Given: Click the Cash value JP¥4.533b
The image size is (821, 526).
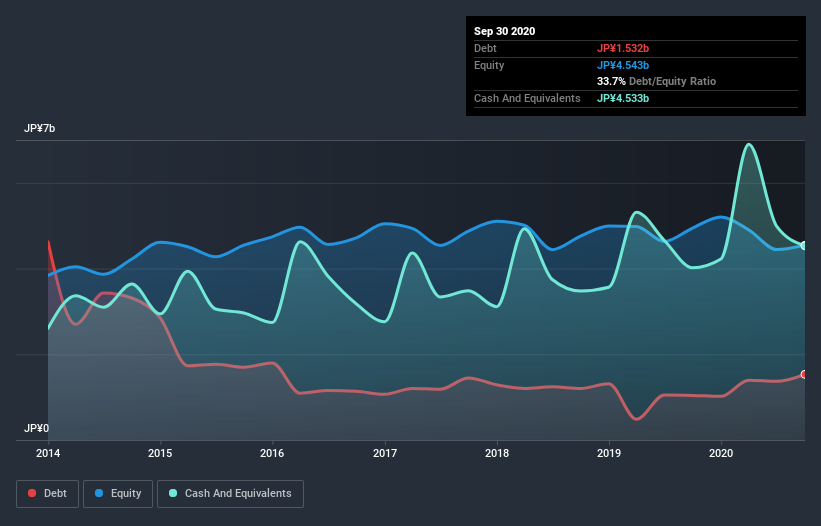Looking at the screenshot, I should pos(623,98).
